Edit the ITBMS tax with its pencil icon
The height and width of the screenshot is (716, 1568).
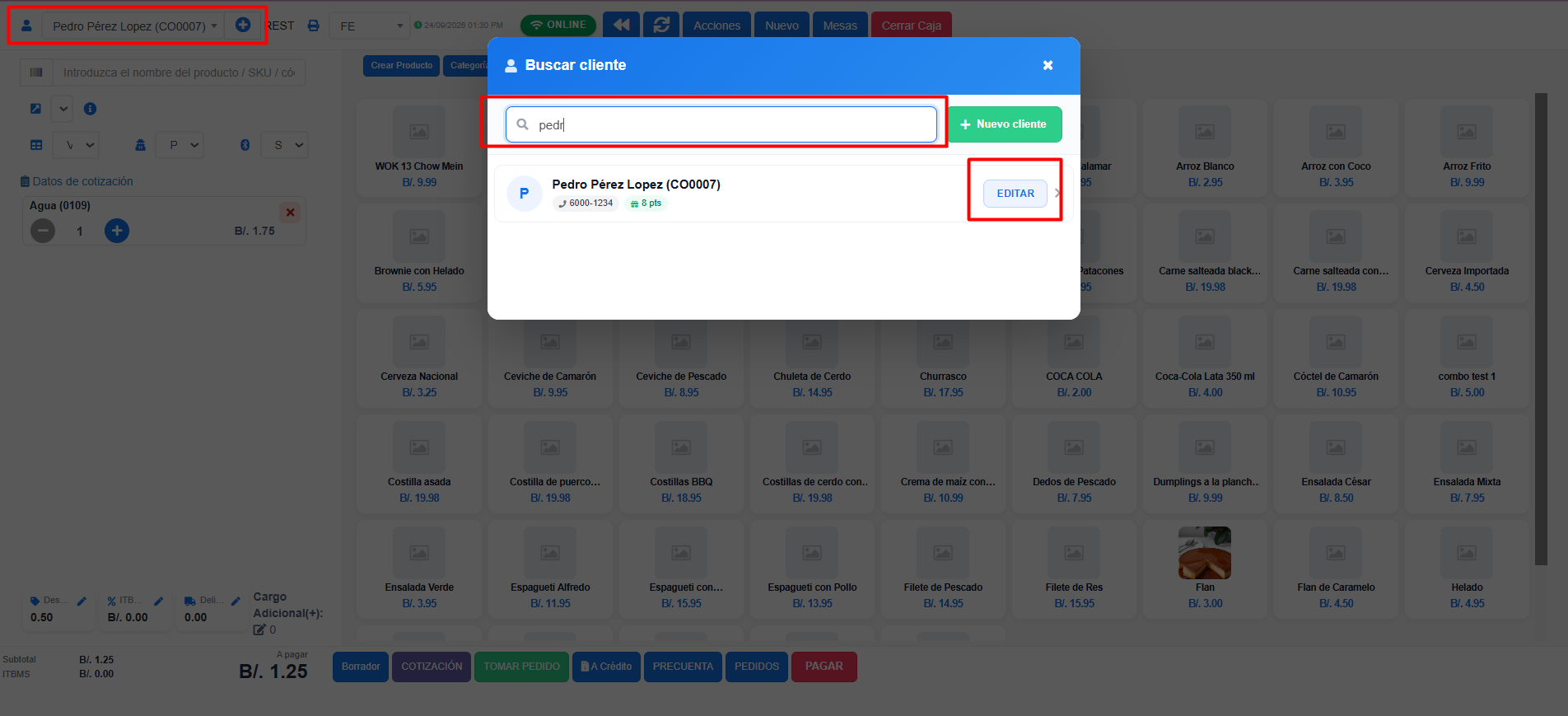click(x=158, y=601)
